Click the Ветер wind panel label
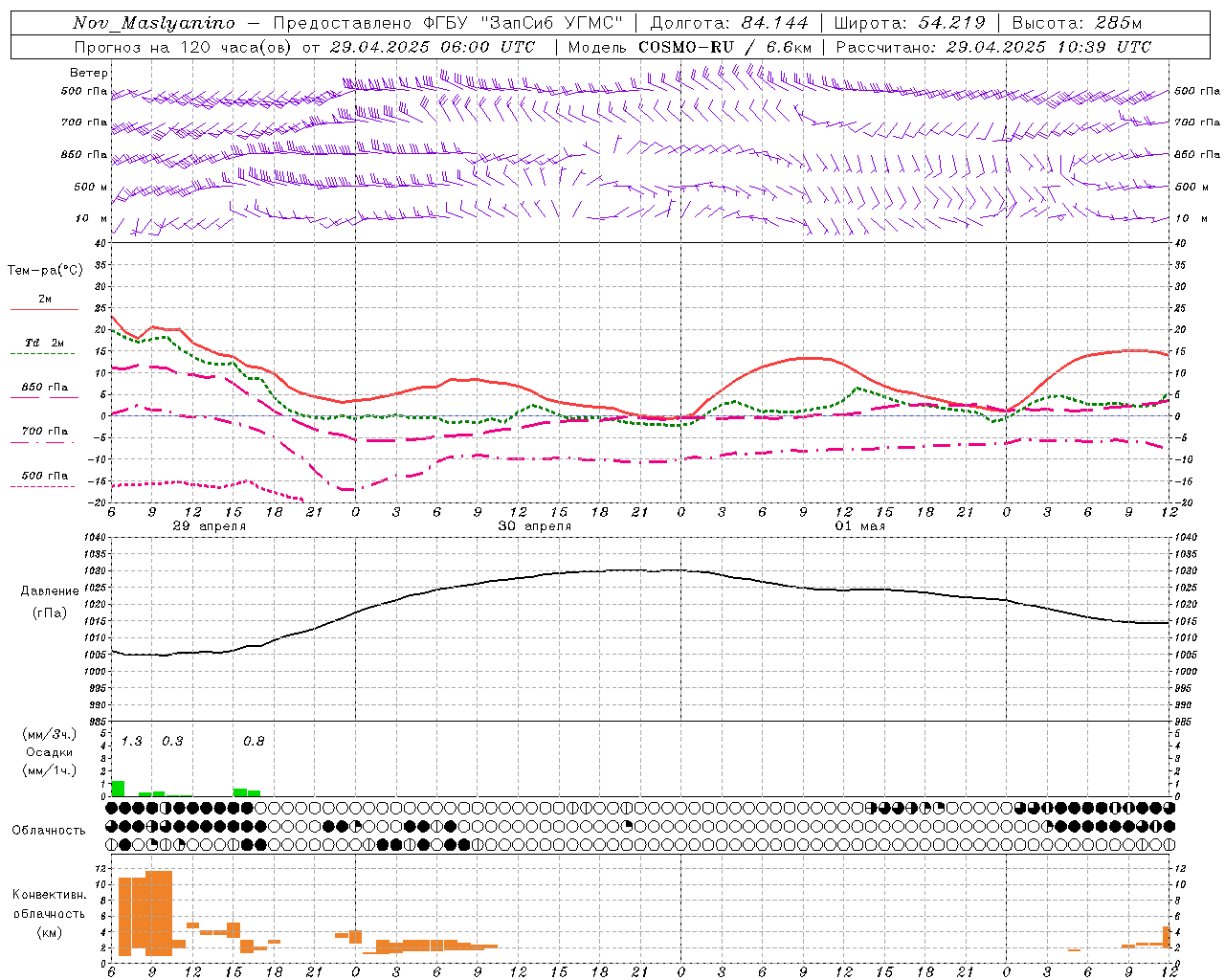This screenshot has height=980, width=1225. coord(89,73)
